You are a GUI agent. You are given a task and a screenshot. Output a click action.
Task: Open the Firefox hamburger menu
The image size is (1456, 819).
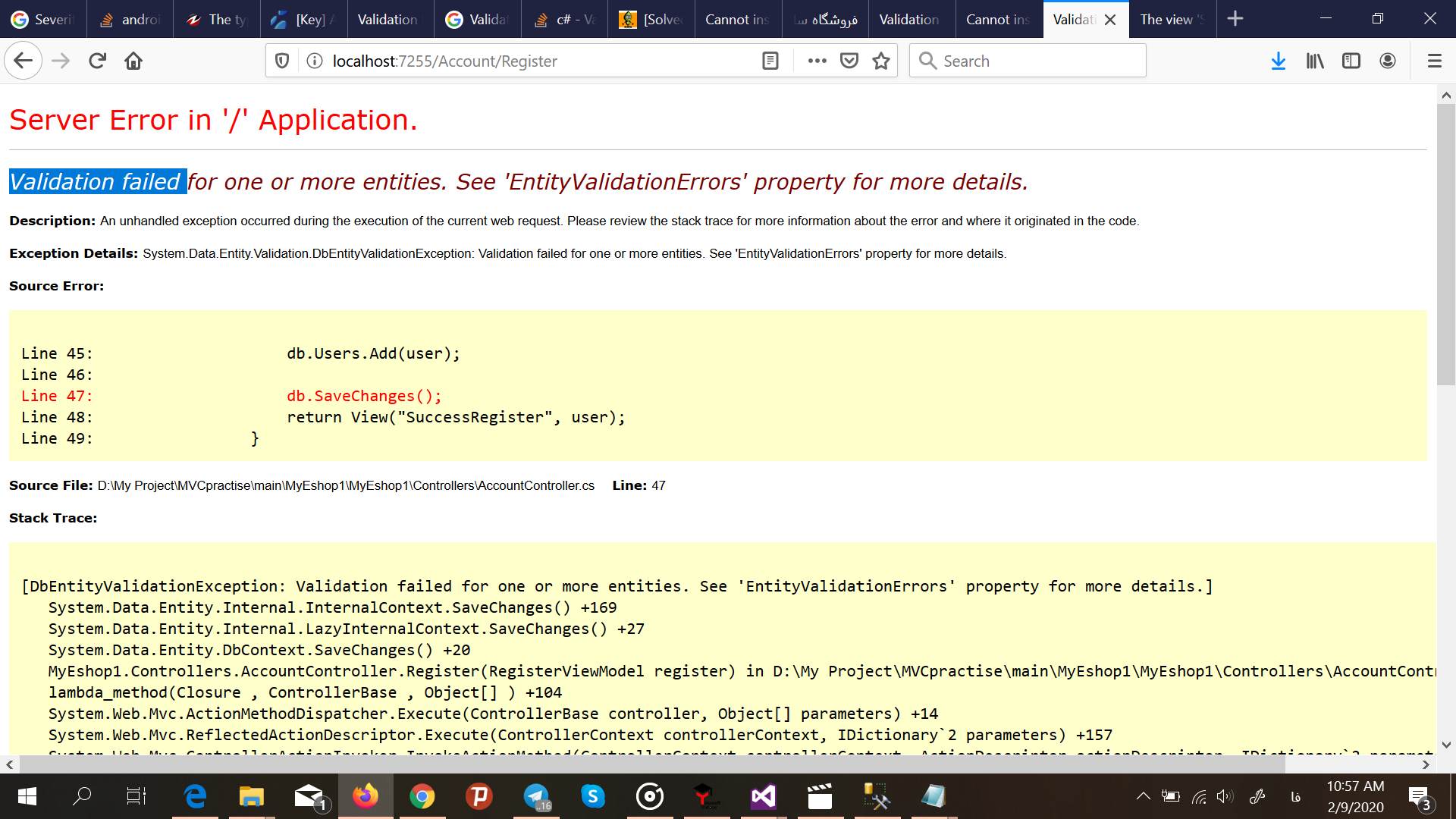(1434, 61)
